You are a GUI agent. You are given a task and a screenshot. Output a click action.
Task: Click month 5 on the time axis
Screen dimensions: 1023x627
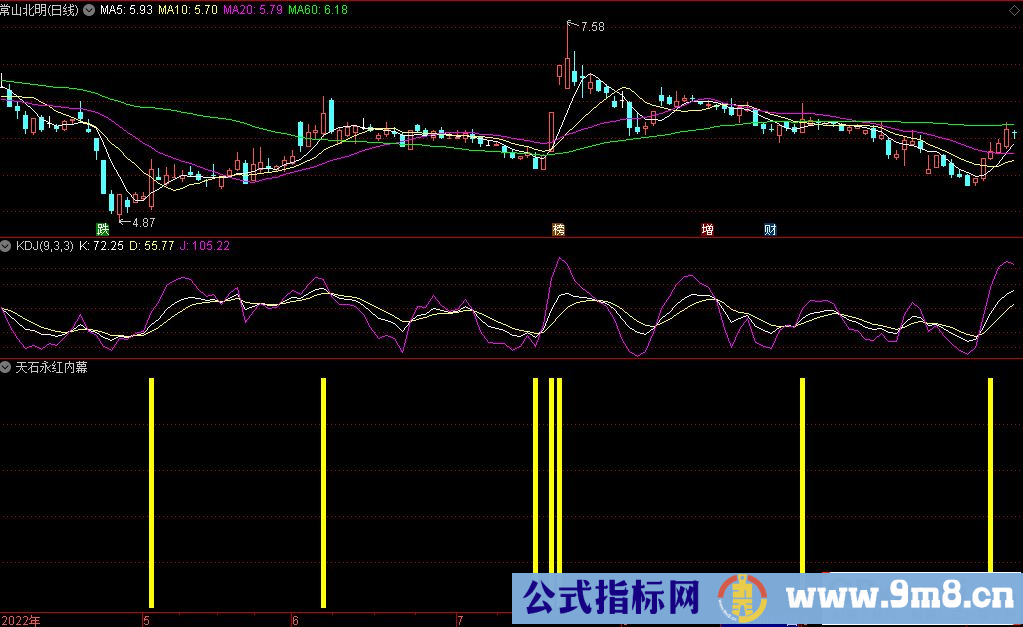click(x=146, y=620)
